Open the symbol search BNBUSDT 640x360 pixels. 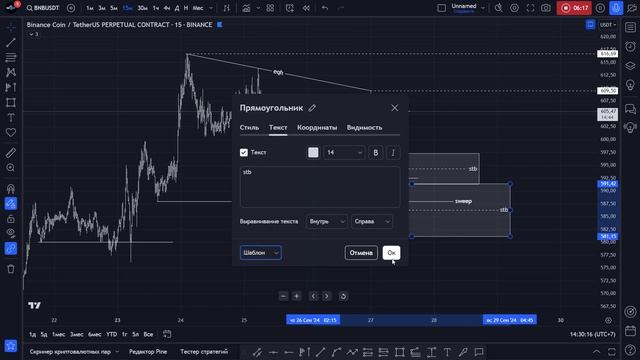43,8
